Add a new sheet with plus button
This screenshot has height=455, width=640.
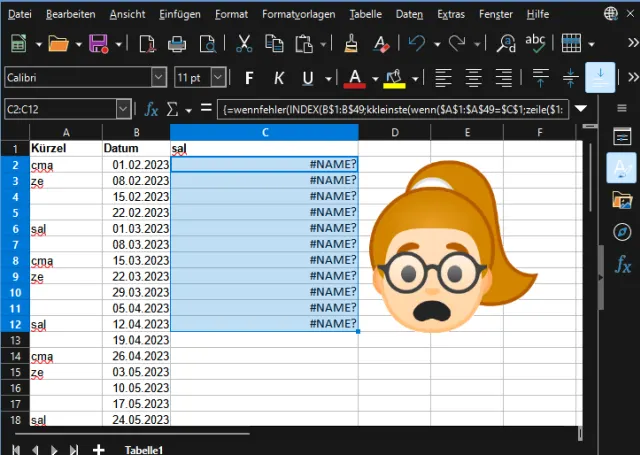[x=98, y=449]
